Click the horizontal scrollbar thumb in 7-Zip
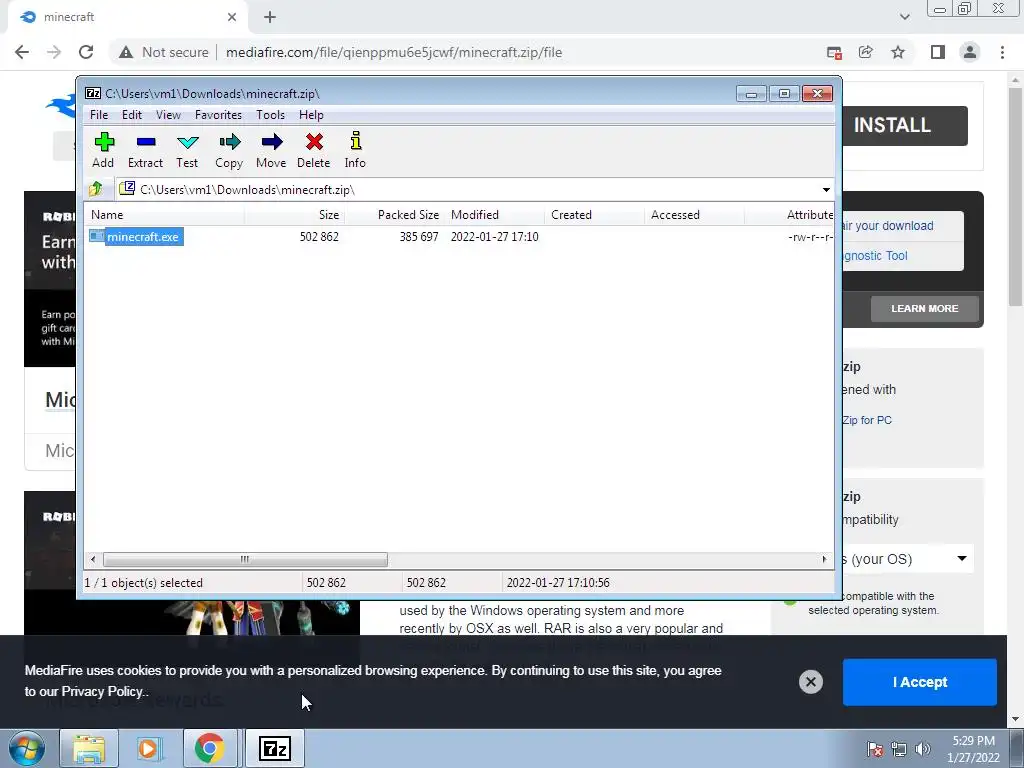 coord(245,560)
